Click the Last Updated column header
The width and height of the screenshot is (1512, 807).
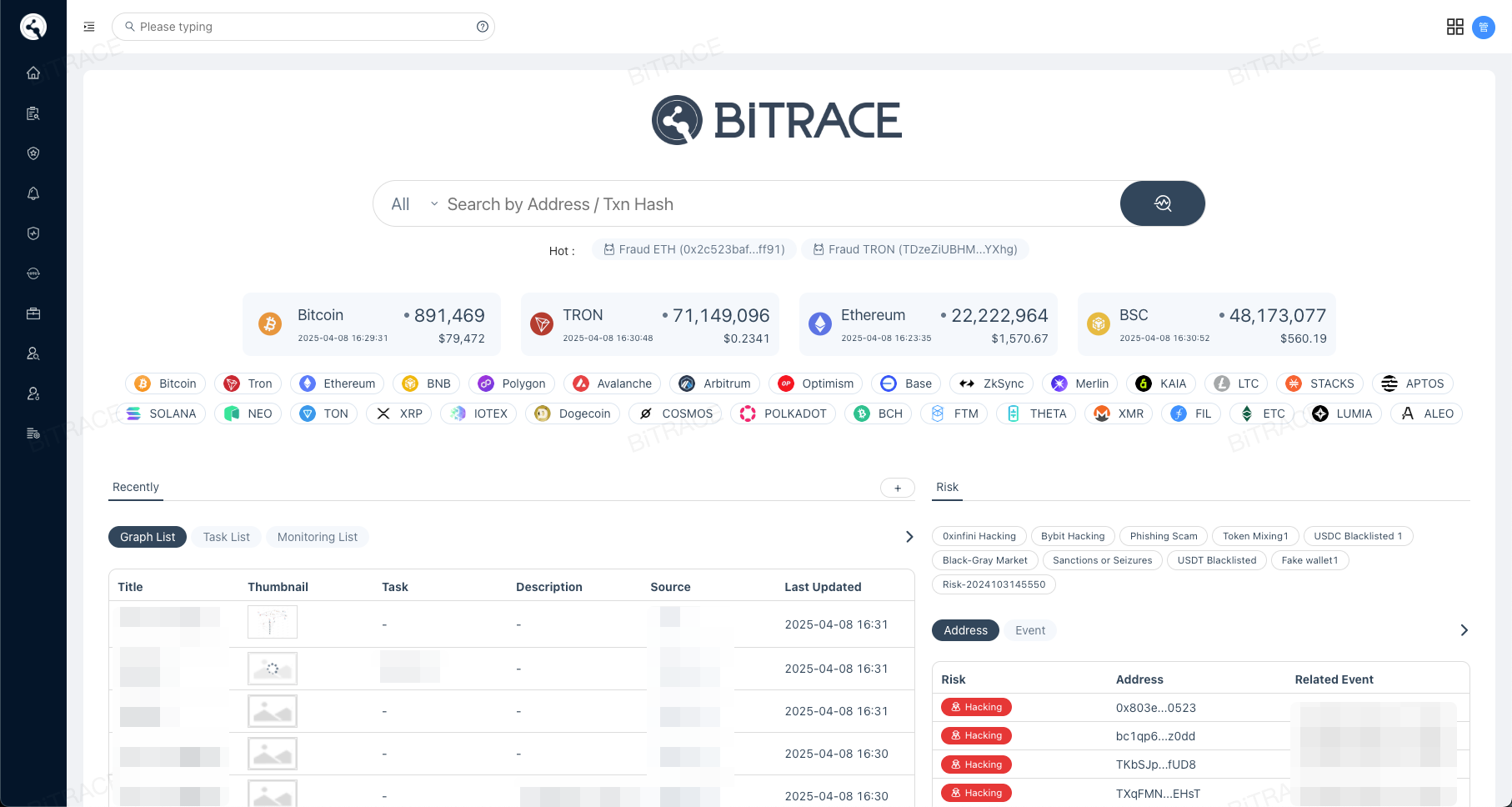823,587
